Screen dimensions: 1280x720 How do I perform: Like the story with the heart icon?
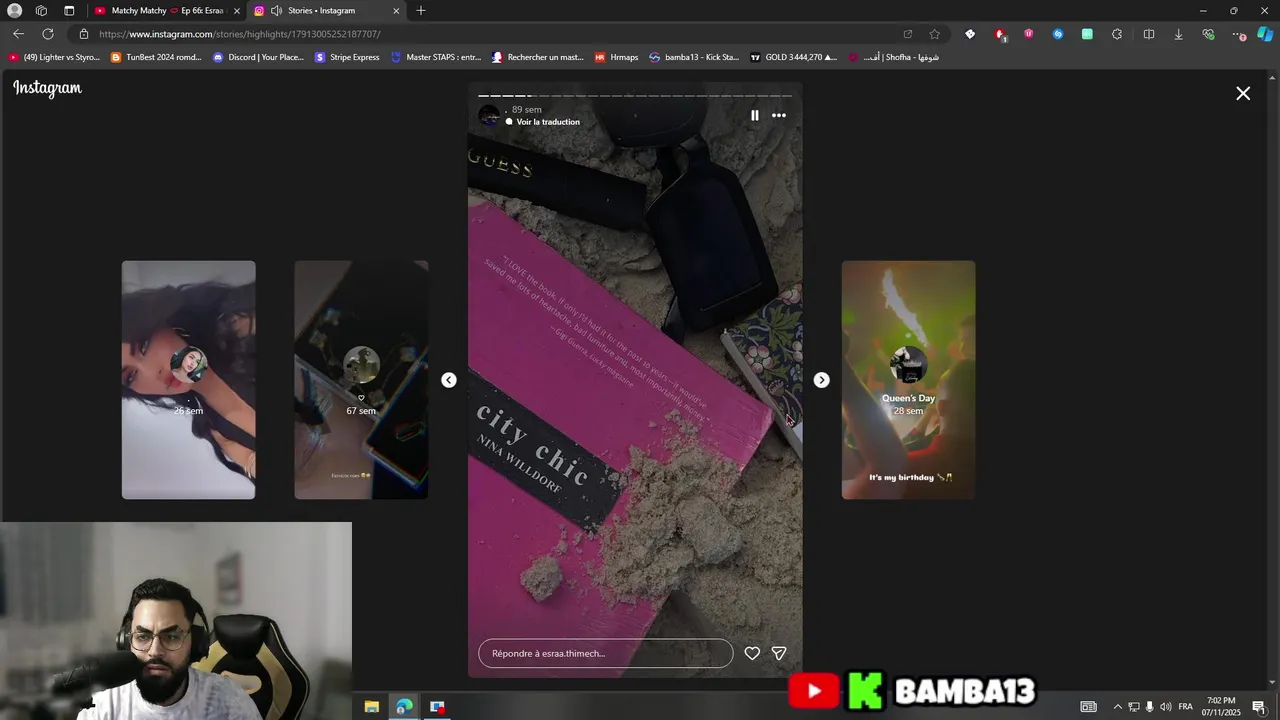click(752, 653)
